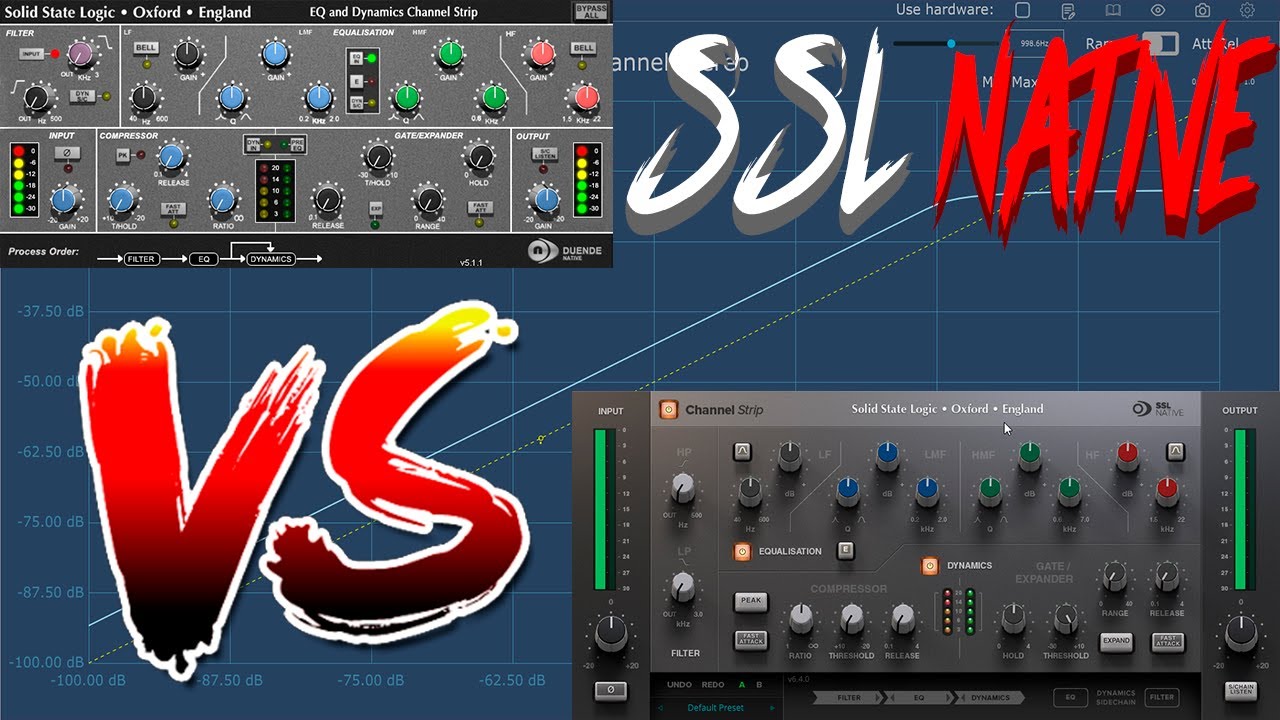This screenshot has width=1280, height=720.
Task: Click DYNAMICS in SSL Native routing order
Action: point(990,697)
